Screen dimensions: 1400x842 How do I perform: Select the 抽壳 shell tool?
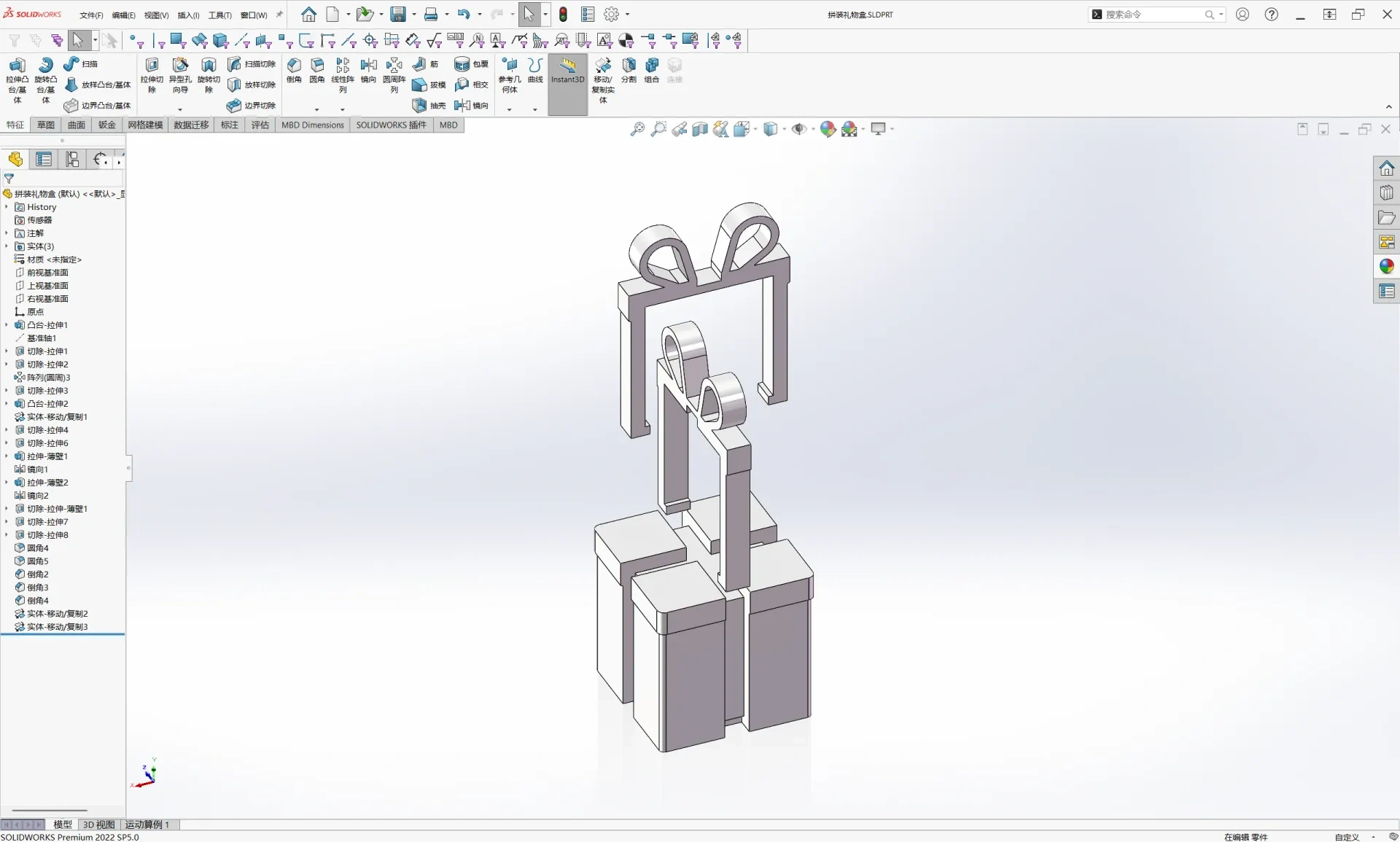[429, 106]
